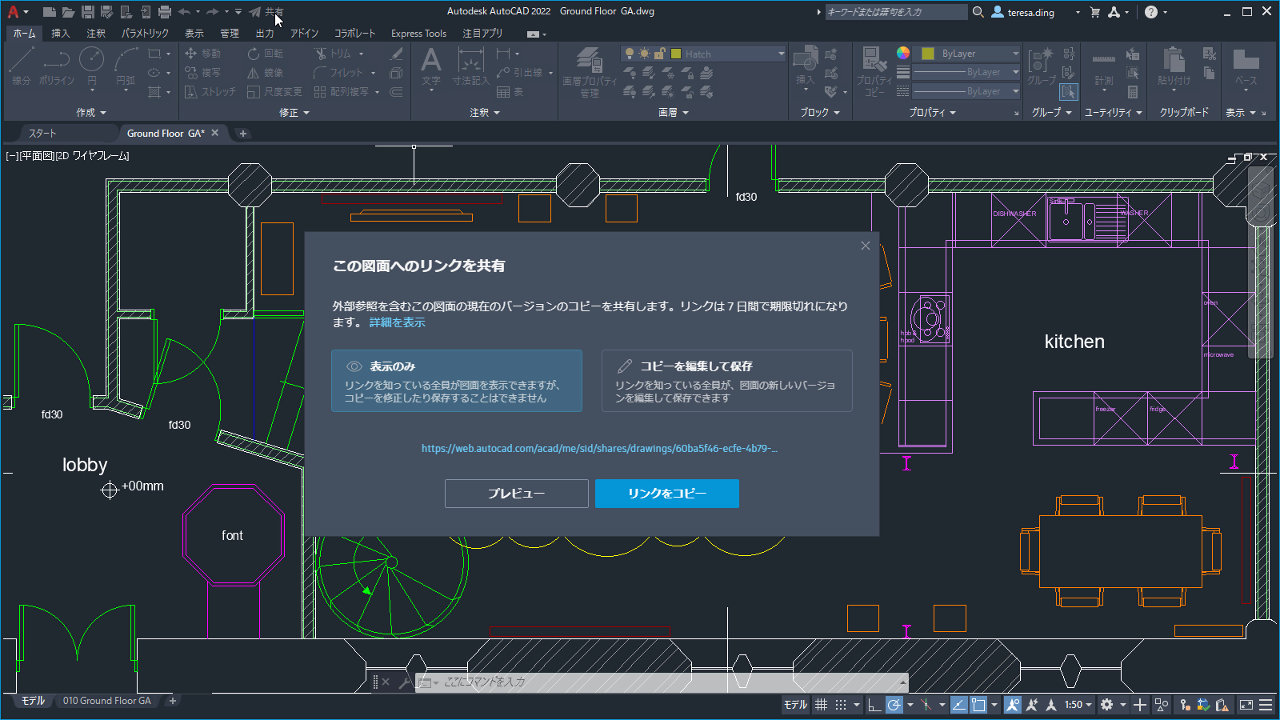Switch to the 010 Ground Floor GA layout tab
Viewport: 1280px width, 720px height.
[x=107, y=701]
